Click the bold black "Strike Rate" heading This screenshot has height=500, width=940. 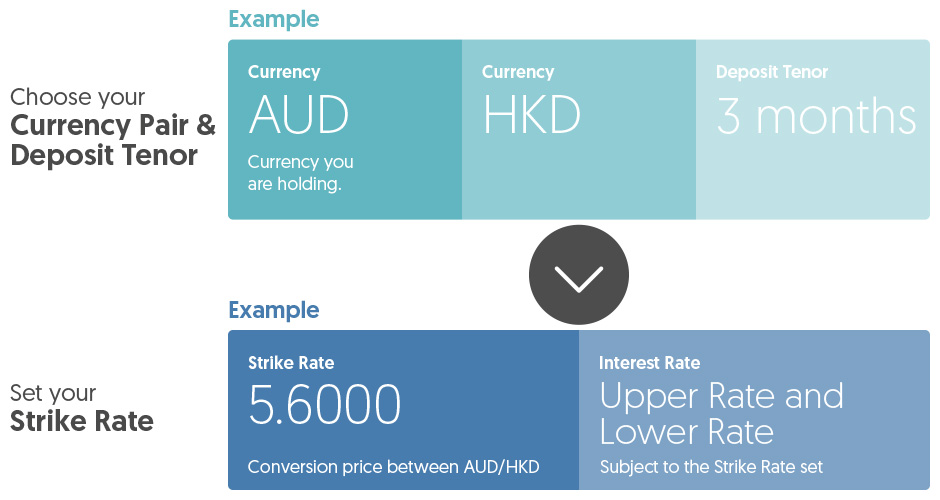coord(82,421)
